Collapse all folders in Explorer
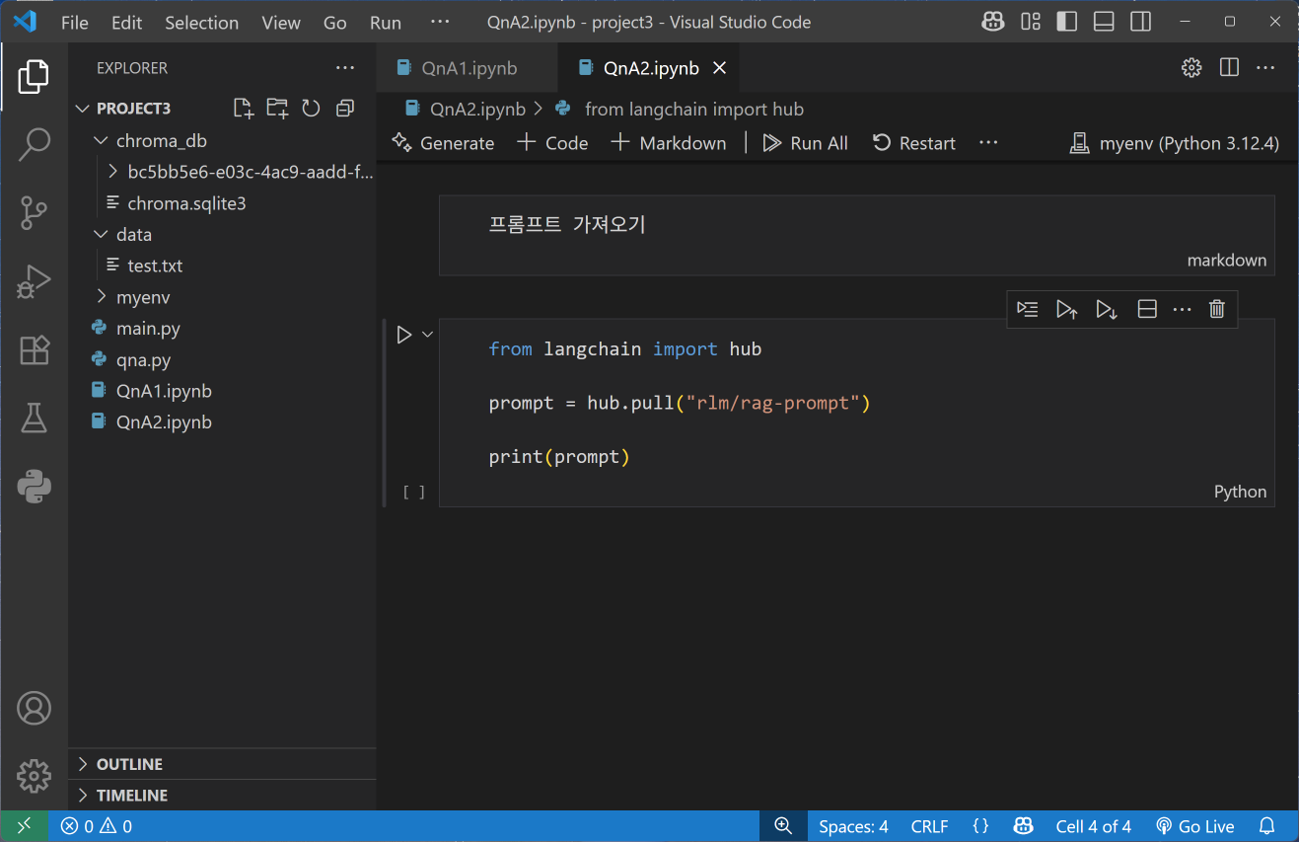The image size is (1299, 842). click(345, 108)
